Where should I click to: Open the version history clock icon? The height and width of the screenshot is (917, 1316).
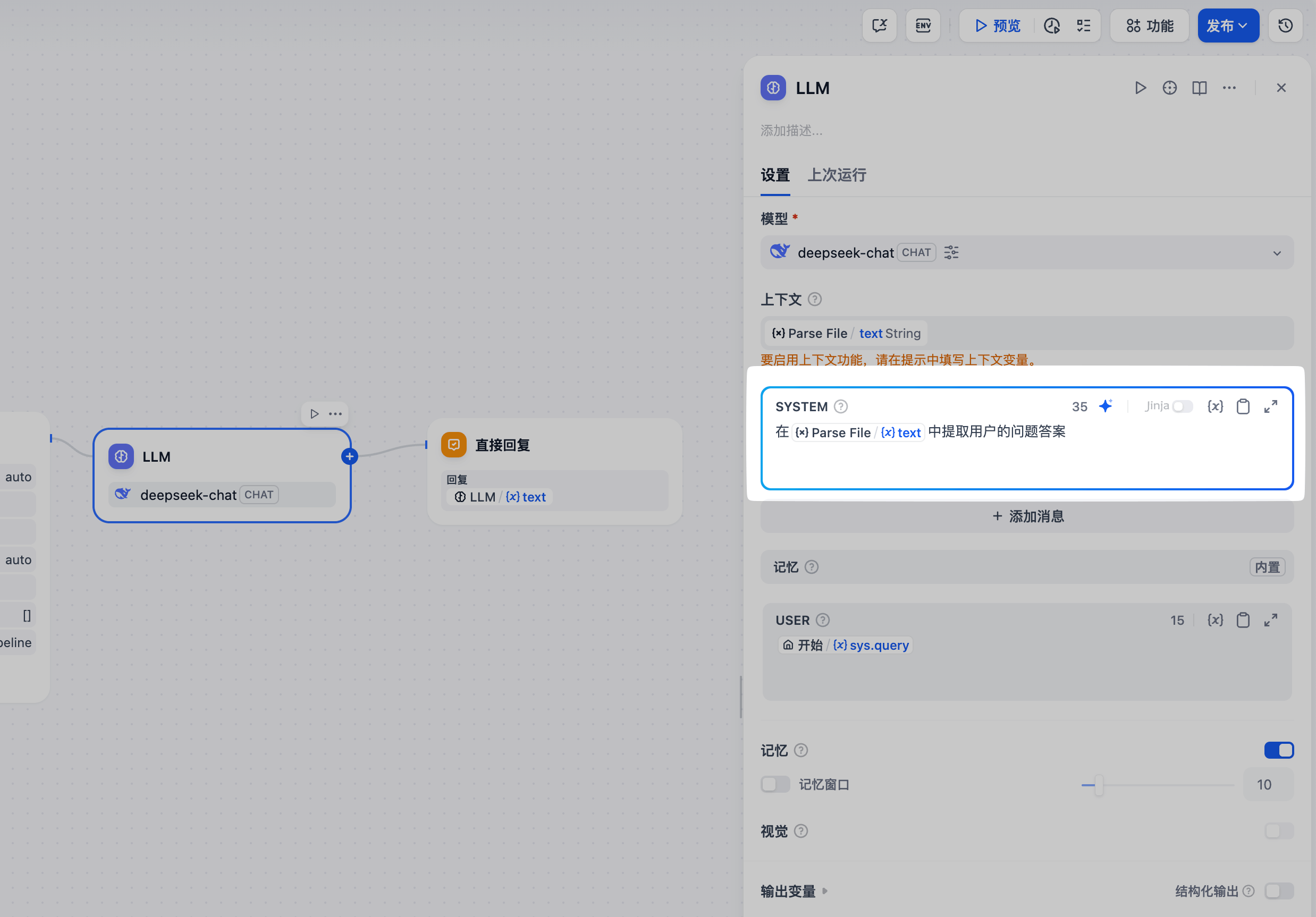click(1285, 26)
